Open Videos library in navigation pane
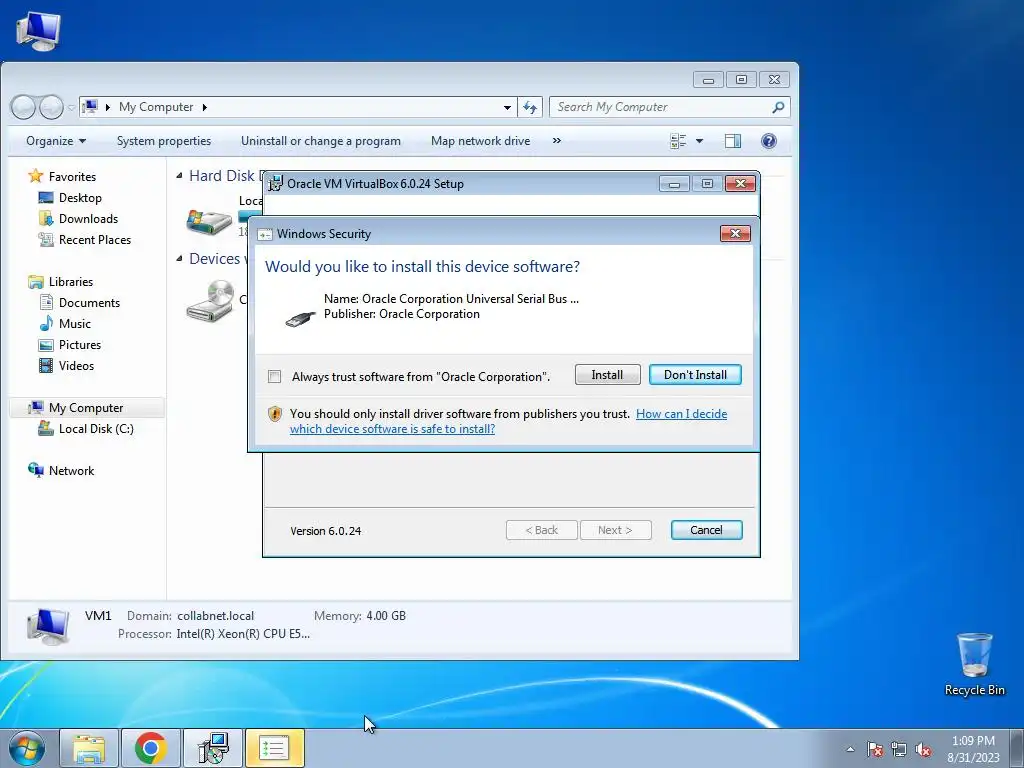The height and width of the screenshot is (768, 1024). coord(76,366)
